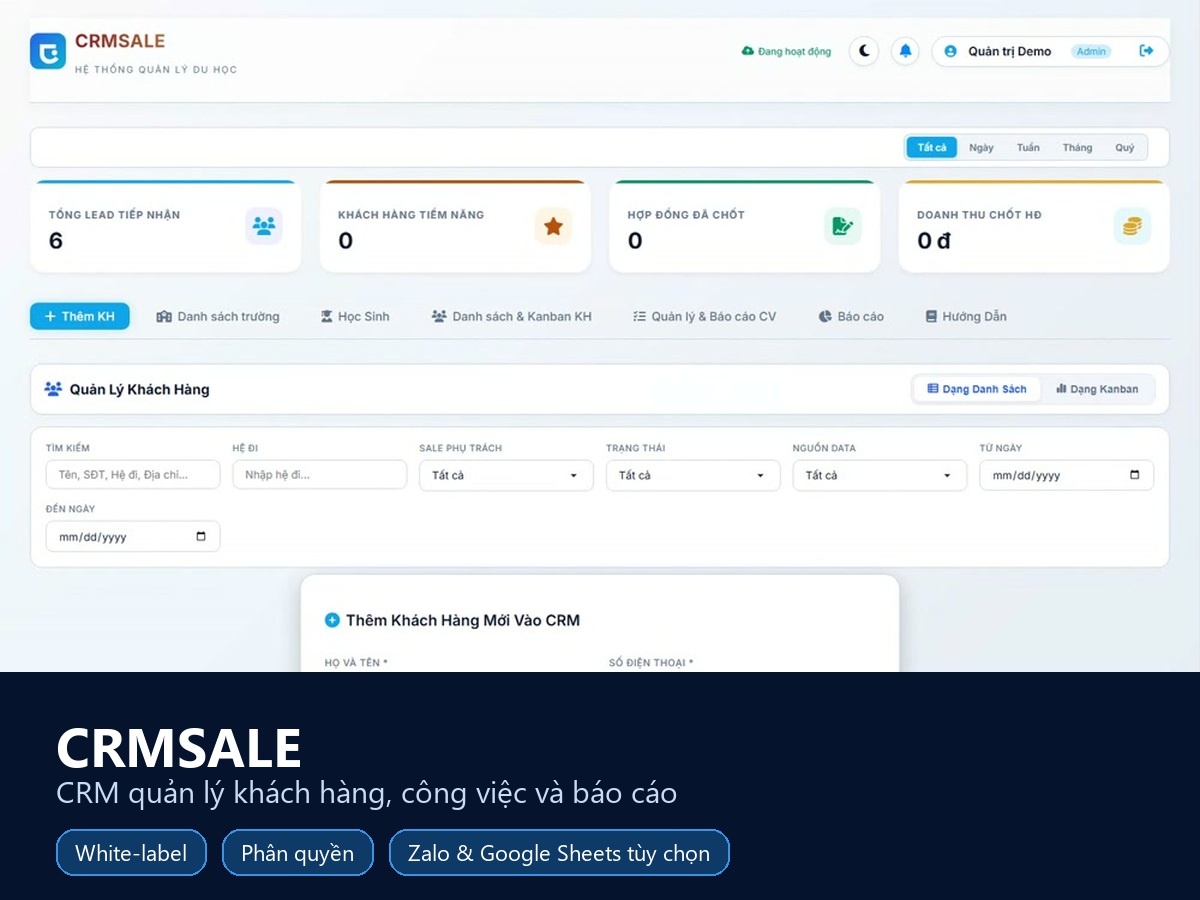Switch to Dạng Kanban view
Viewport: 1200px width, 900px height.
pos(1097,389)
